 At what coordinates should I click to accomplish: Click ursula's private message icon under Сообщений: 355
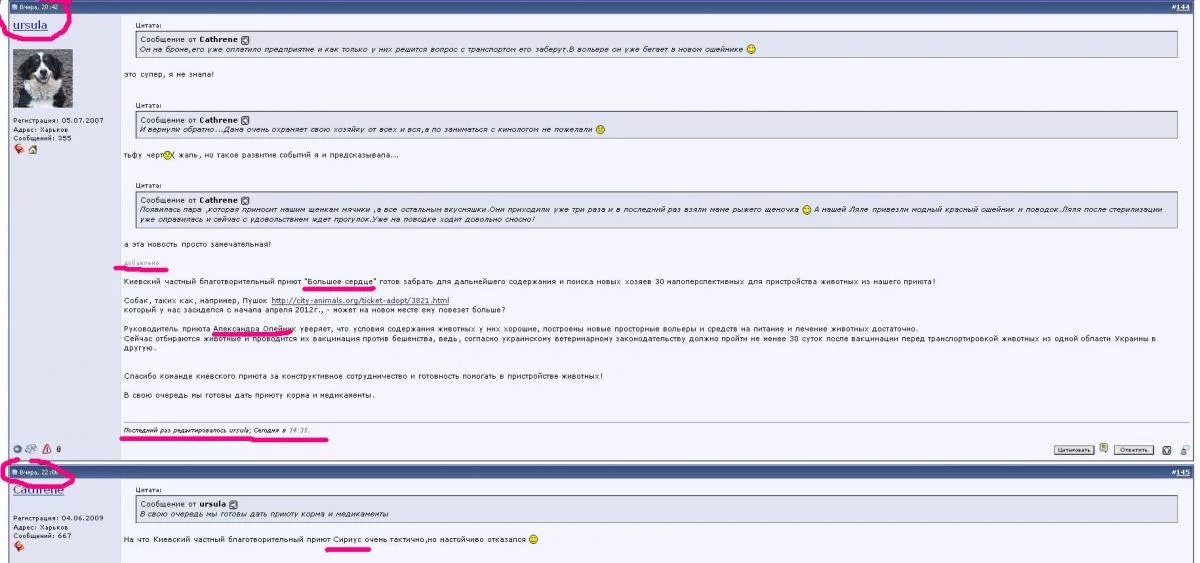click(19, 149)
